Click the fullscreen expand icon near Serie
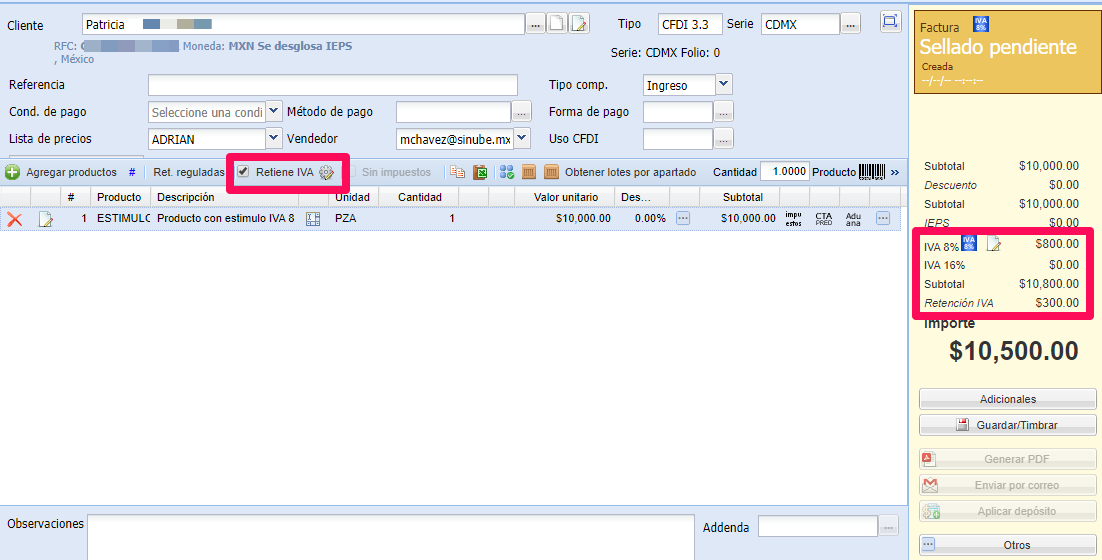The height and width of the screenshot is (560, 1102). click(x=889, y=22)
